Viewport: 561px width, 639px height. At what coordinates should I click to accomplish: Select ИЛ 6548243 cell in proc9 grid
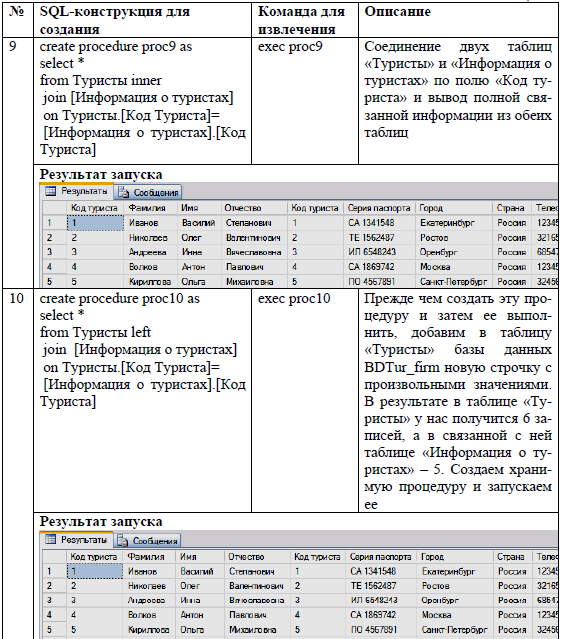(379, 252)
